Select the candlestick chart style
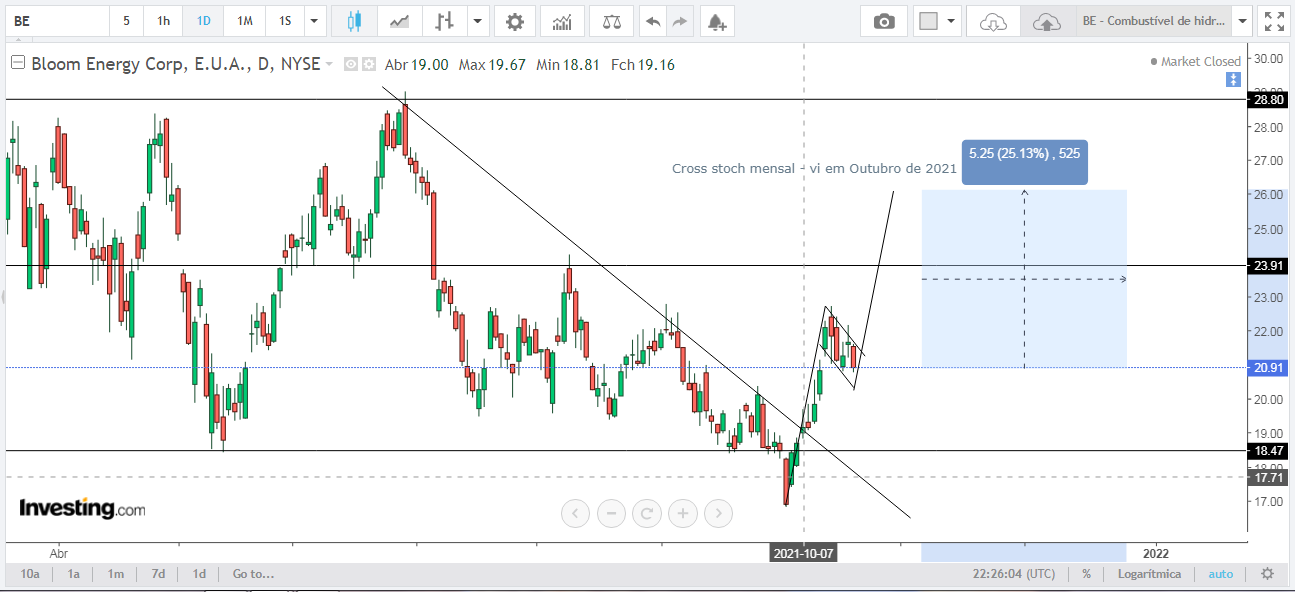The width and height of the screenshot is (1295, 592). pyautogui.click(x=353, y=21)
